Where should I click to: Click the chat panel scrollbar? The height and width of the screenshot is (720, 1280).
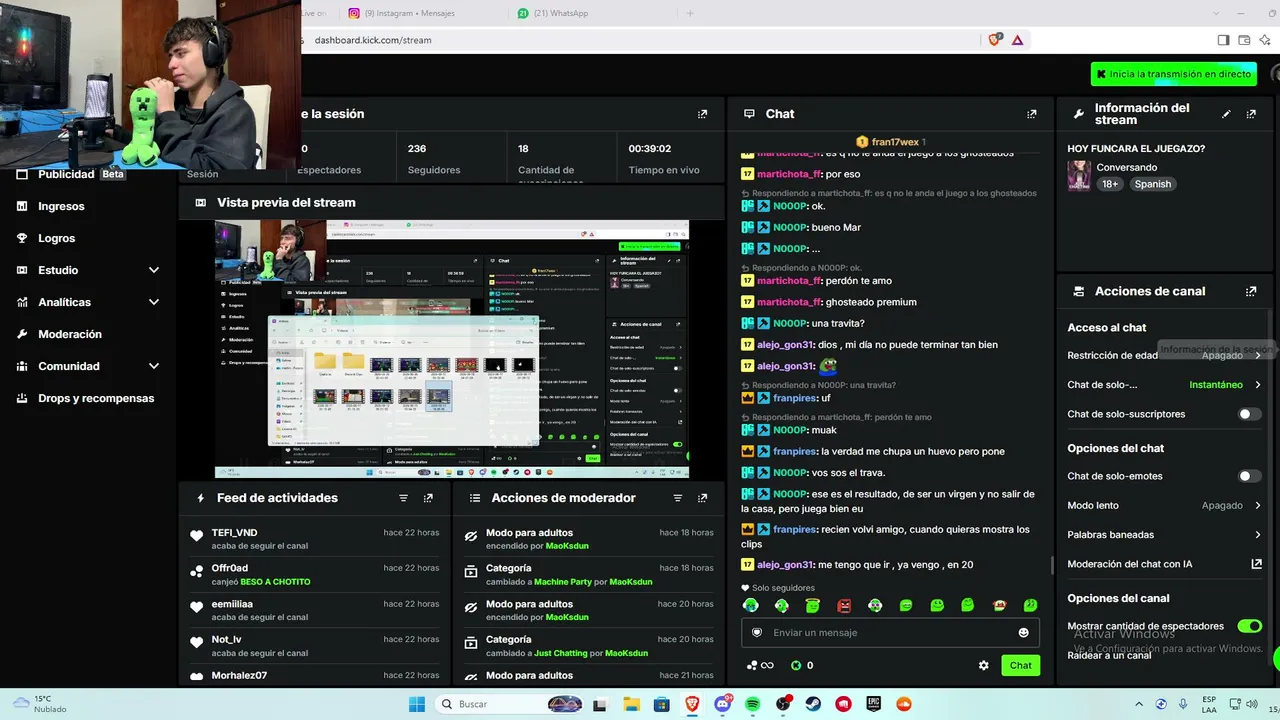tap(1050, 565)
